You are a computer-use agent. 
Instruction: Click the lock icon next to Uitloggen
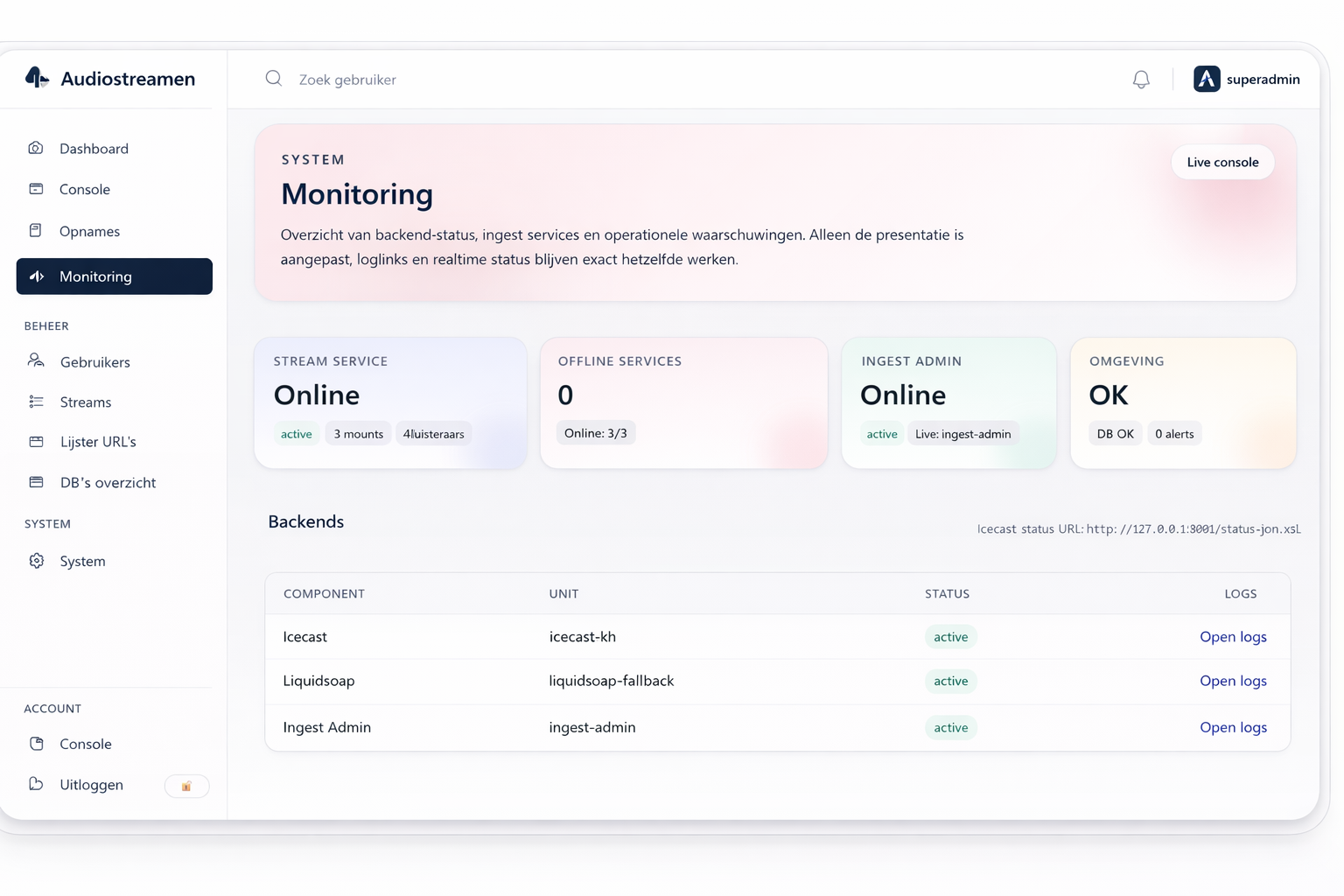(186, 786)
